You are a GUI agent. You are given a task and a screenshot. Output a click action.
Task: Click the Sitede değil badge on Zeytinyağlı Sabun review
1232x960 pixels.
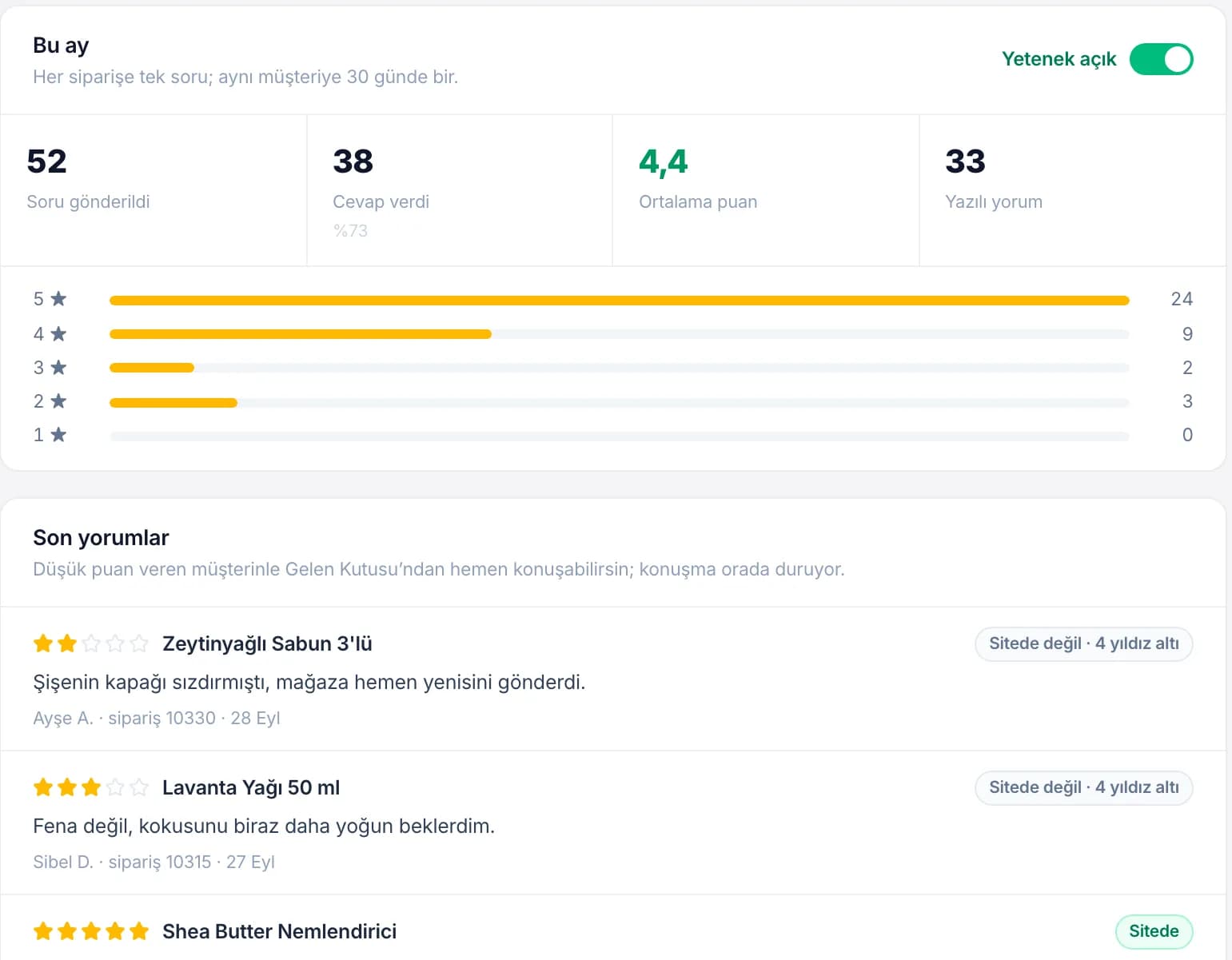click(1083, 643)
